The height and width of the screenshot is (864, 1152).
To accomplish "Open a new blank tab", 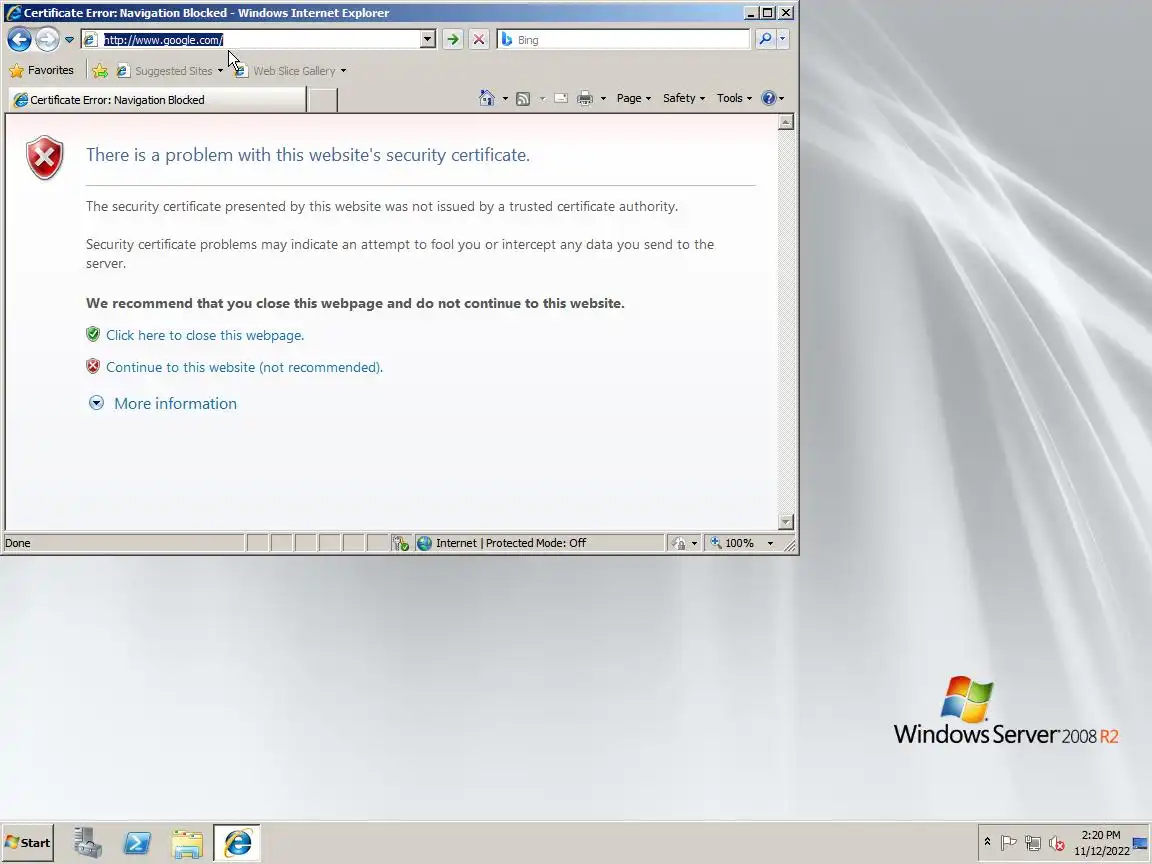I will tap(323, 101).
